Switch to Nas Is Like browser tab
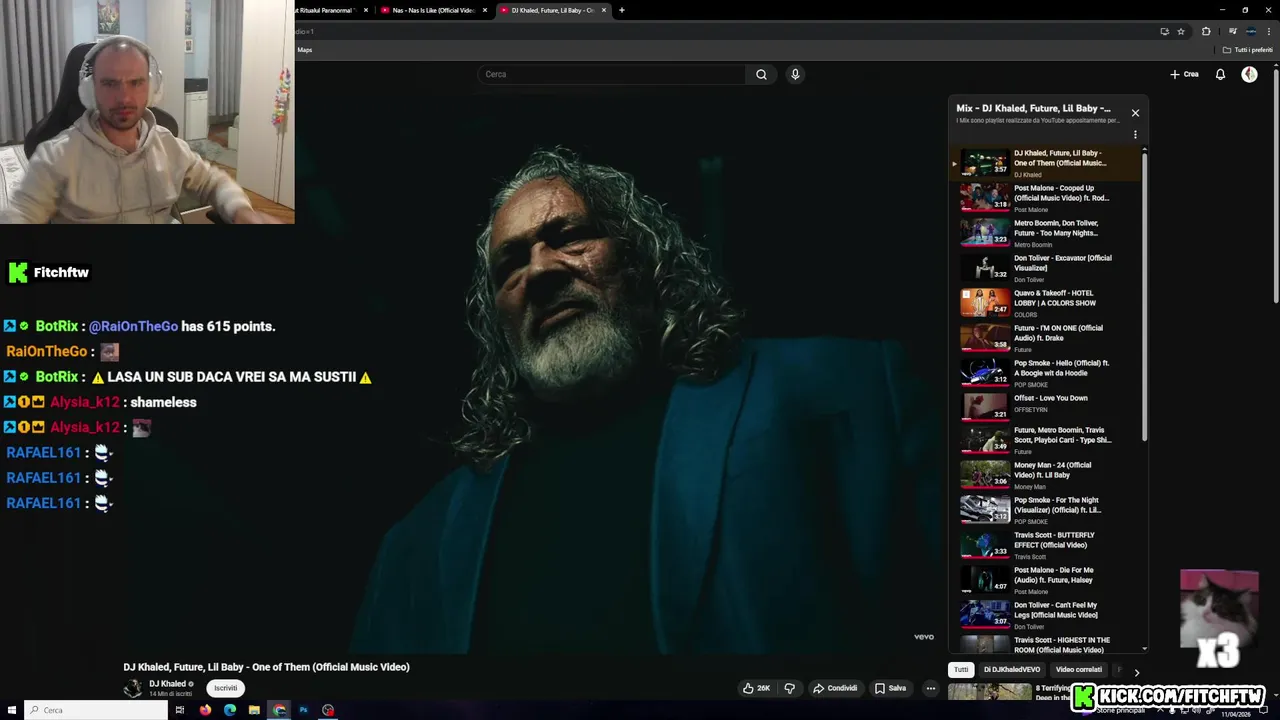The width and height of the screenshot is (1280, 720). (x=434, y=10)
